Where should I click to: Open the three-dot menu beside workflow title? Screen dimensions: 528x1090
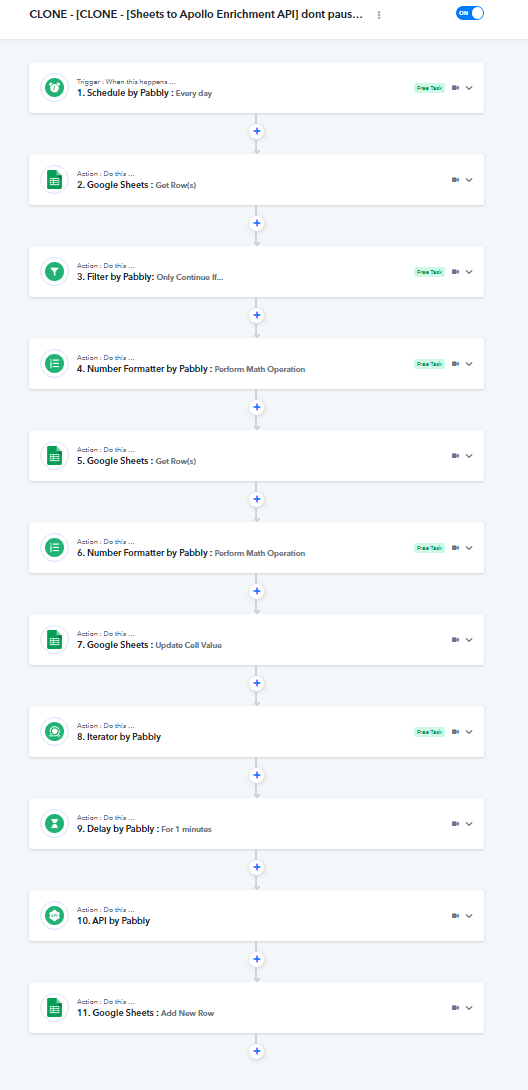(379, 15)
